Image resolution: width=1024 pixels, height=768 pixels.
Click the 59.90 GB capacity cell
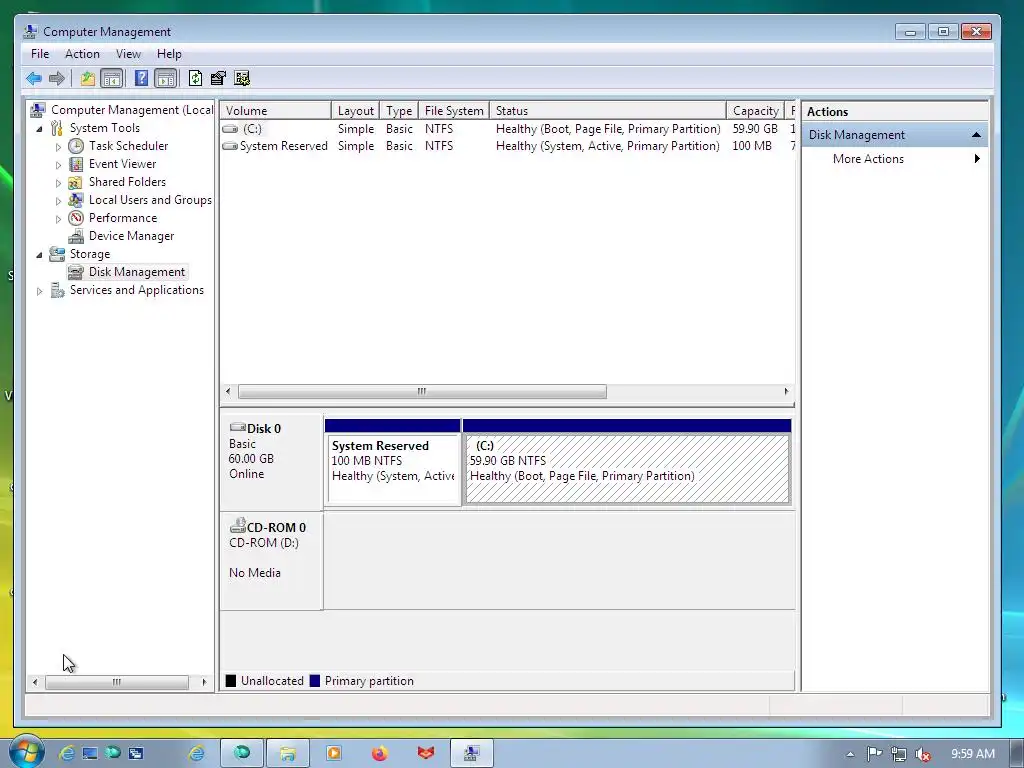click(755, 129)
